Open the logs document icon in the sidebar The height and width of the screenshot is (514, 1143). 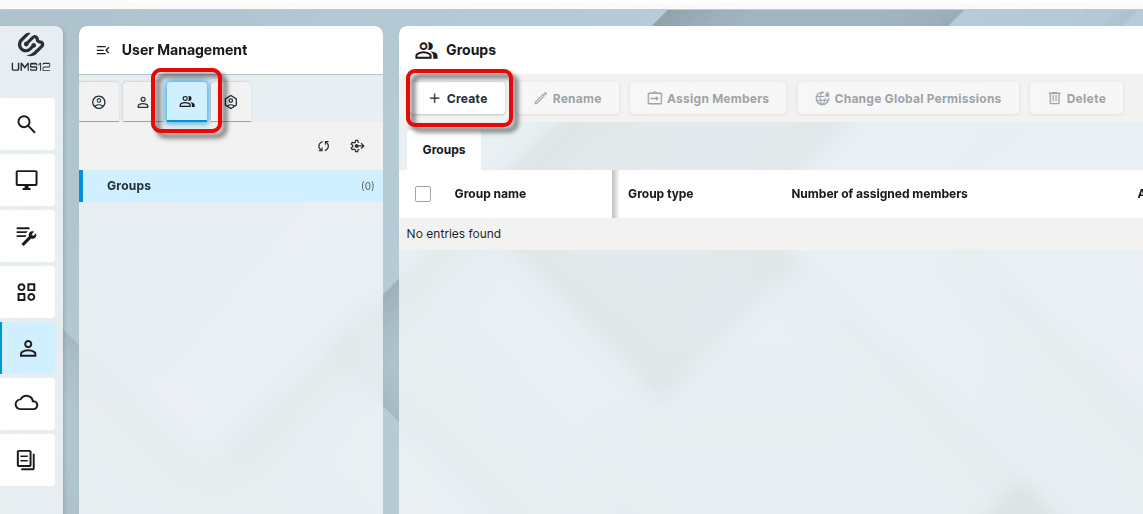point(27,460)
